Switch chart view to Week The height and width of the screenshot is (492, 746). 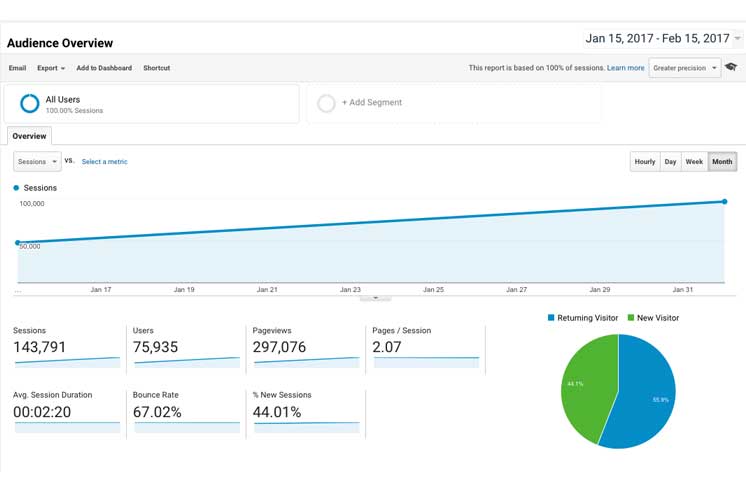[694, 161]
